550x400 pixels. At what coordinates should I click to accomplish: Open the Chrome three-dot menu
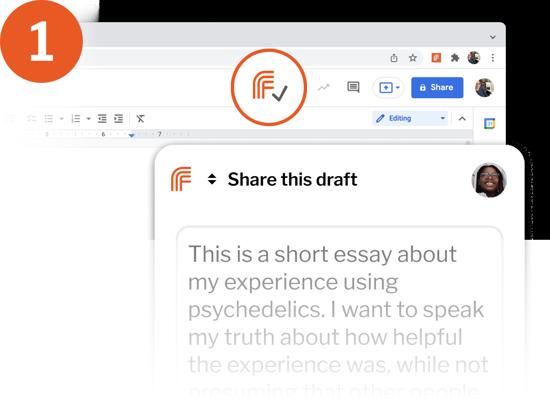coord(493,58)
